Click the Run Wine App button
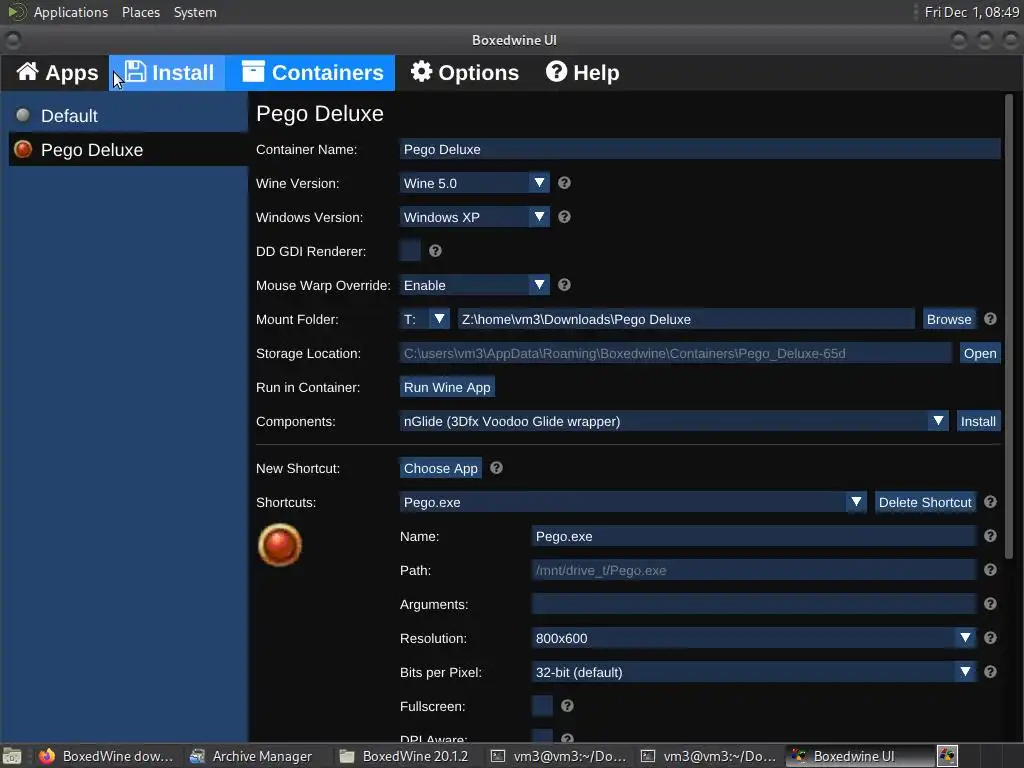 click(447, 387)
